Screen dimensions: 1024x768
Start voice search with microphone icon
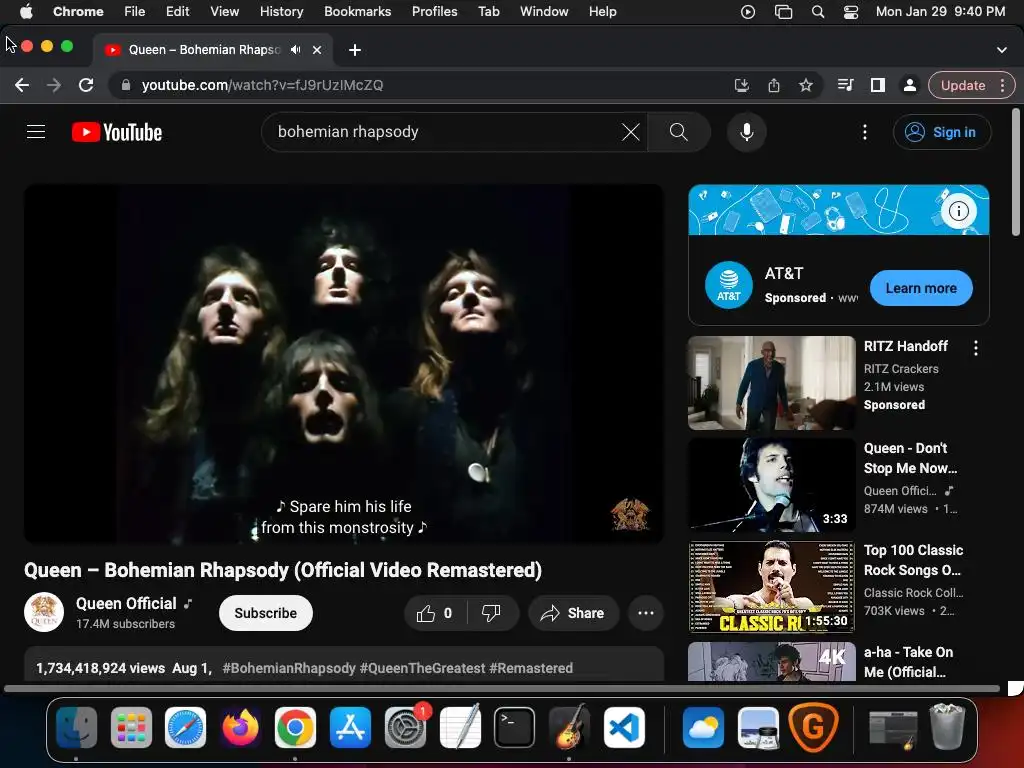pos(746,132)
